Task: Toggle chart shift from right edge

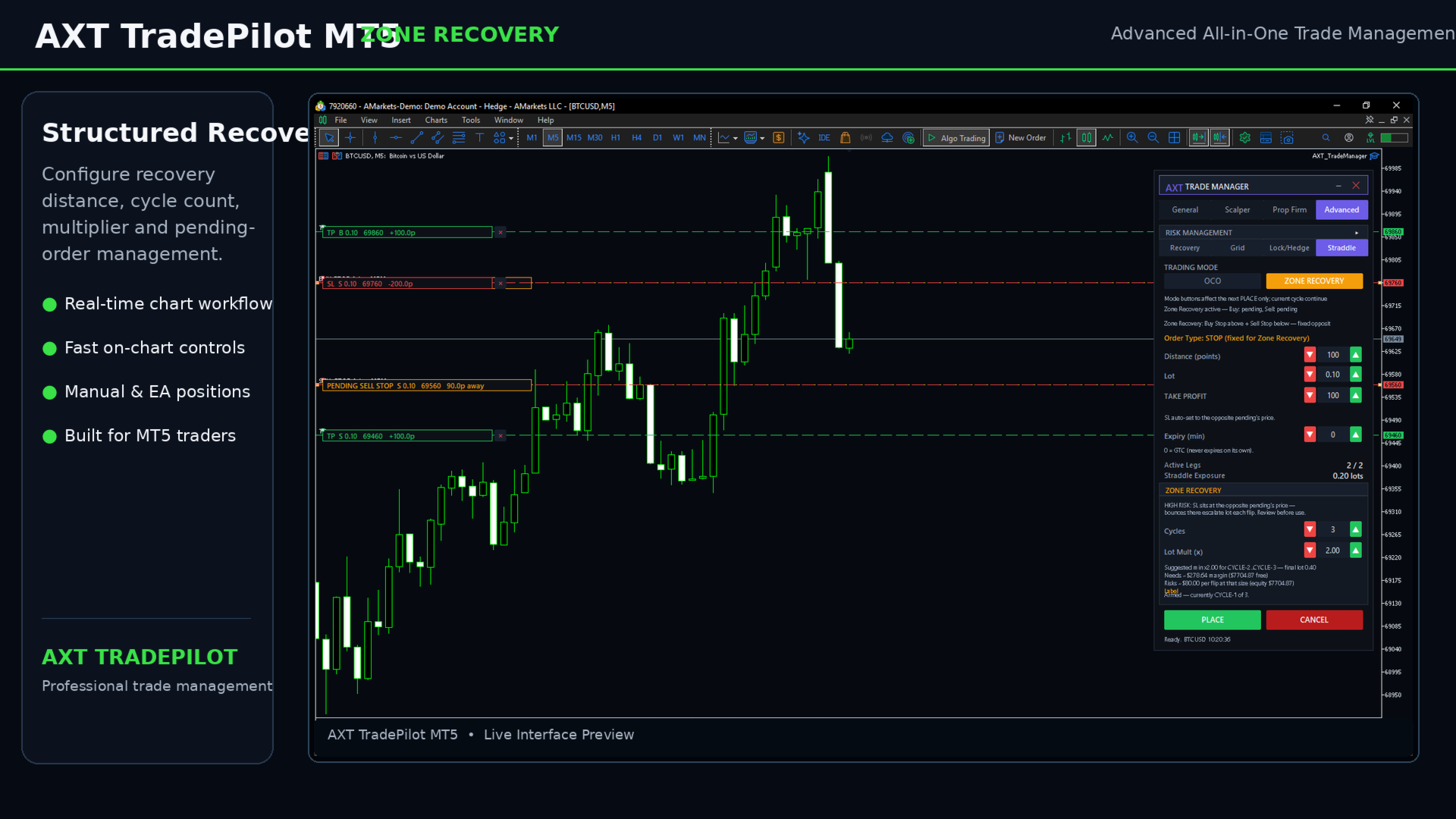Action: tap(1220, 138)
